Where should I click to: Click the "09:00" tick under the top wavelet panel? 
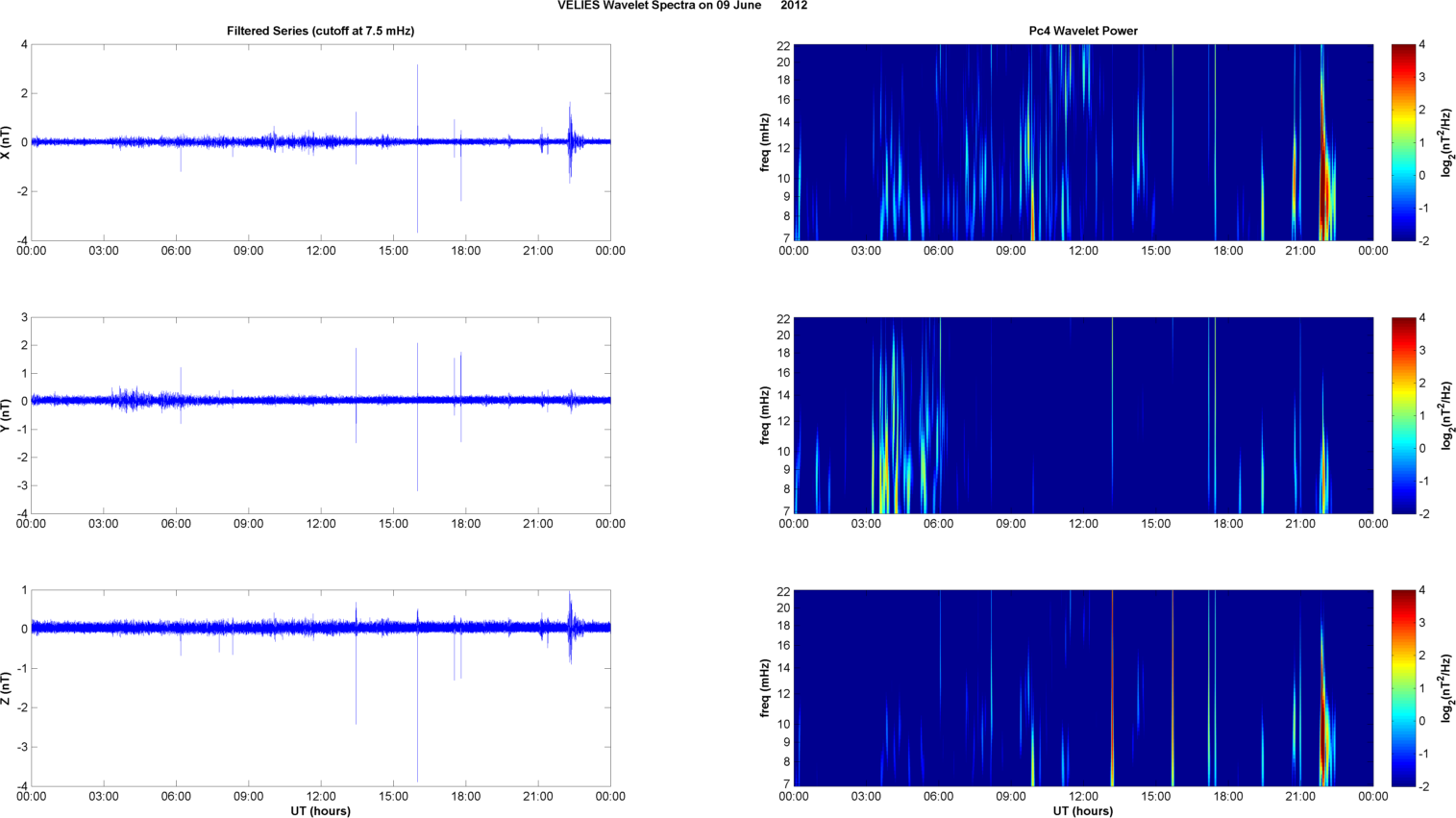click(x=1011, y=251)
